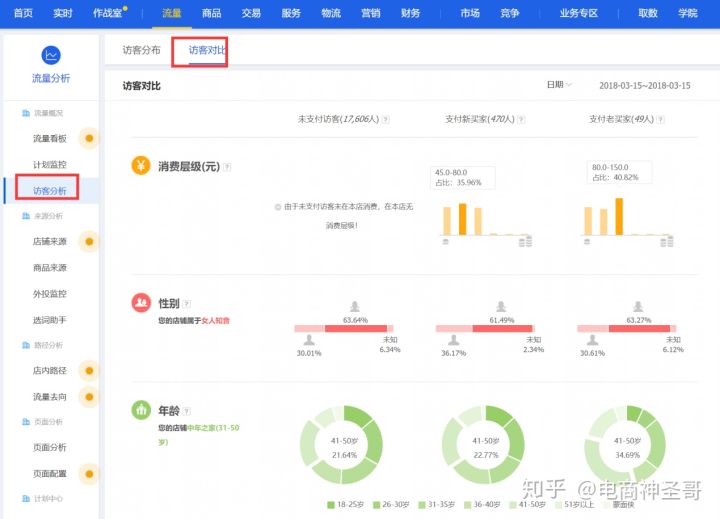Open 竞争 in the top navigation
Image resolution: width=720 pixels, height=519 pixels.
(x=509, y=13)
